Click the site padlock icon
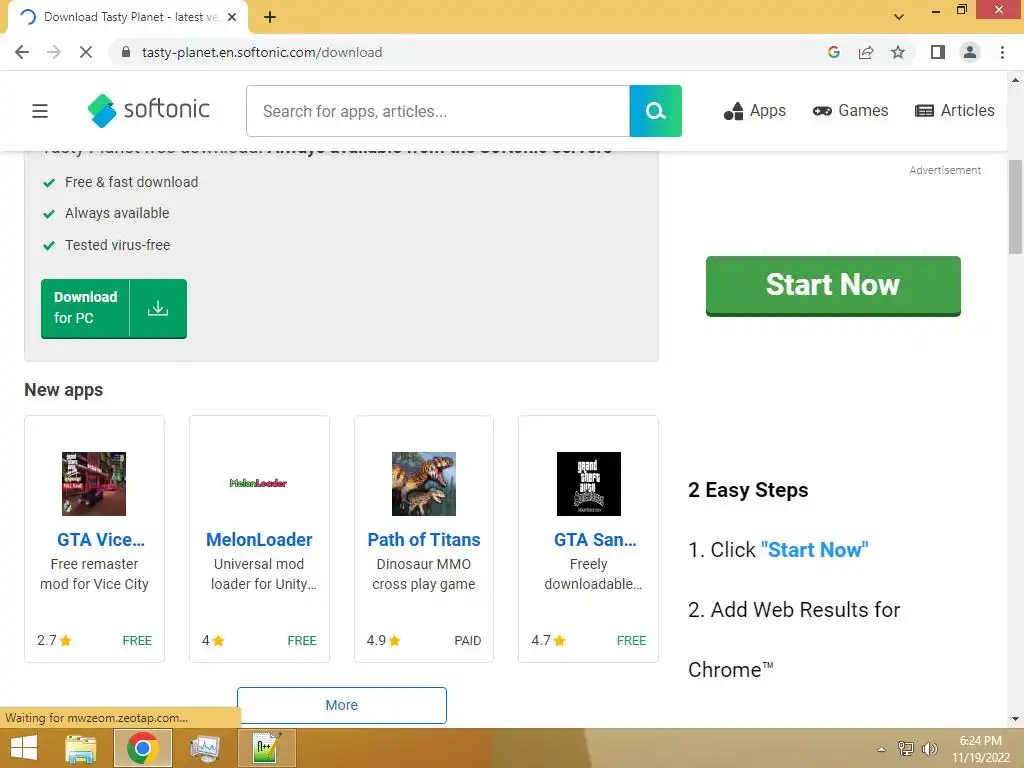The image size is (1024, 768). pyautogui.click(x=126, y=52)
